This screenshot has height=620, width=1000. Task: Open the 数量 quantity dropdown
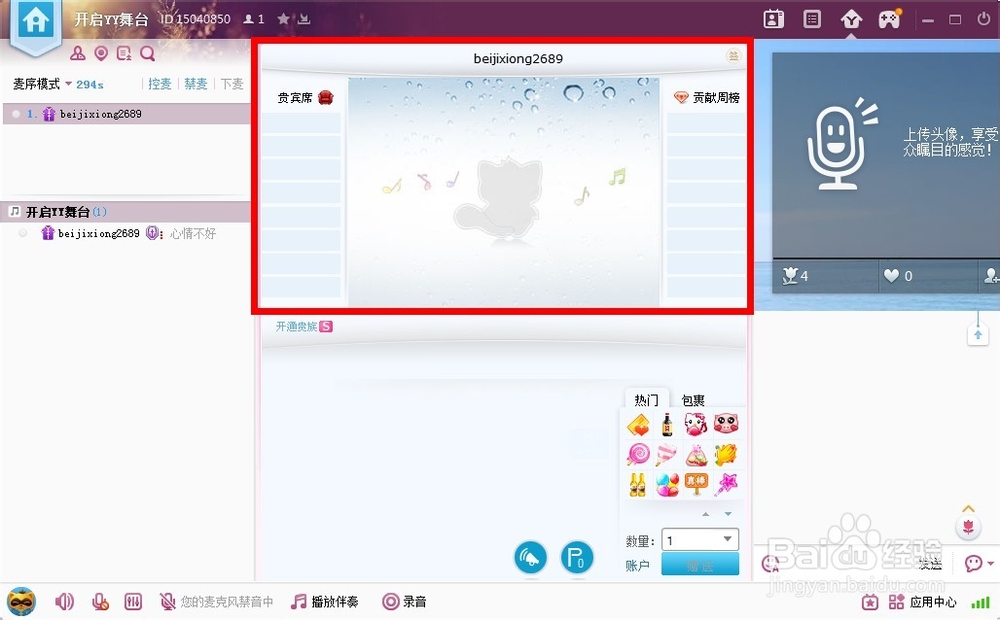[700, 540]
